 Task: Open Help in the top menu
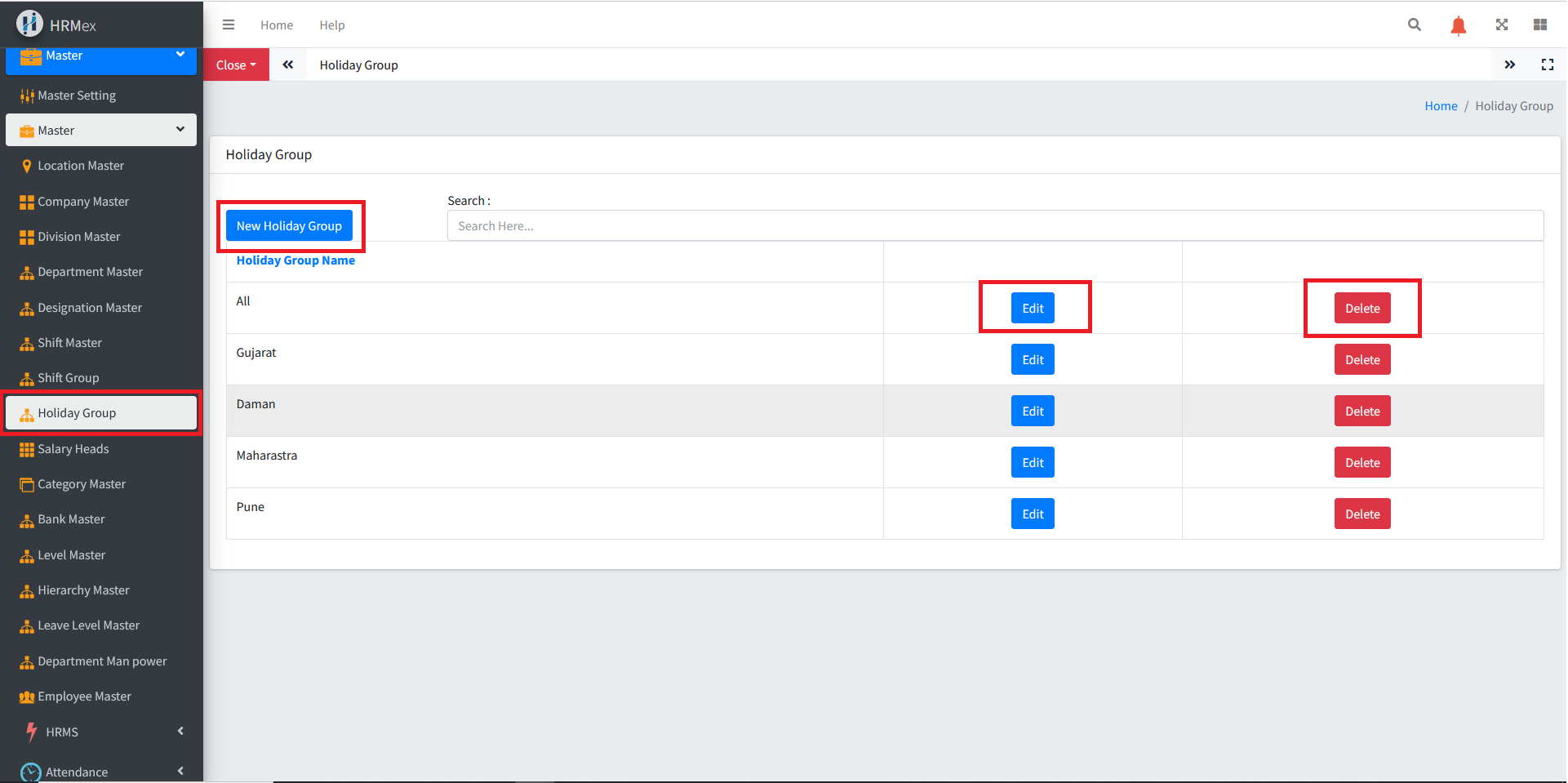pos(331,24)
